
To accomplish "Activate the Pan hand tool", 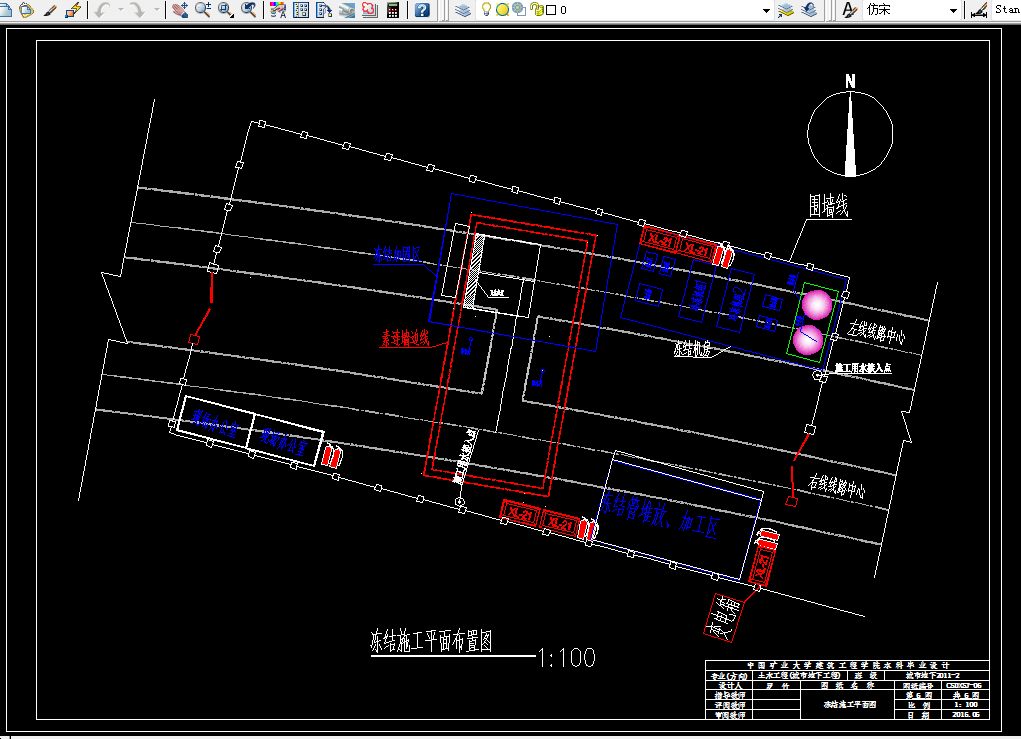I will [180, 10].
